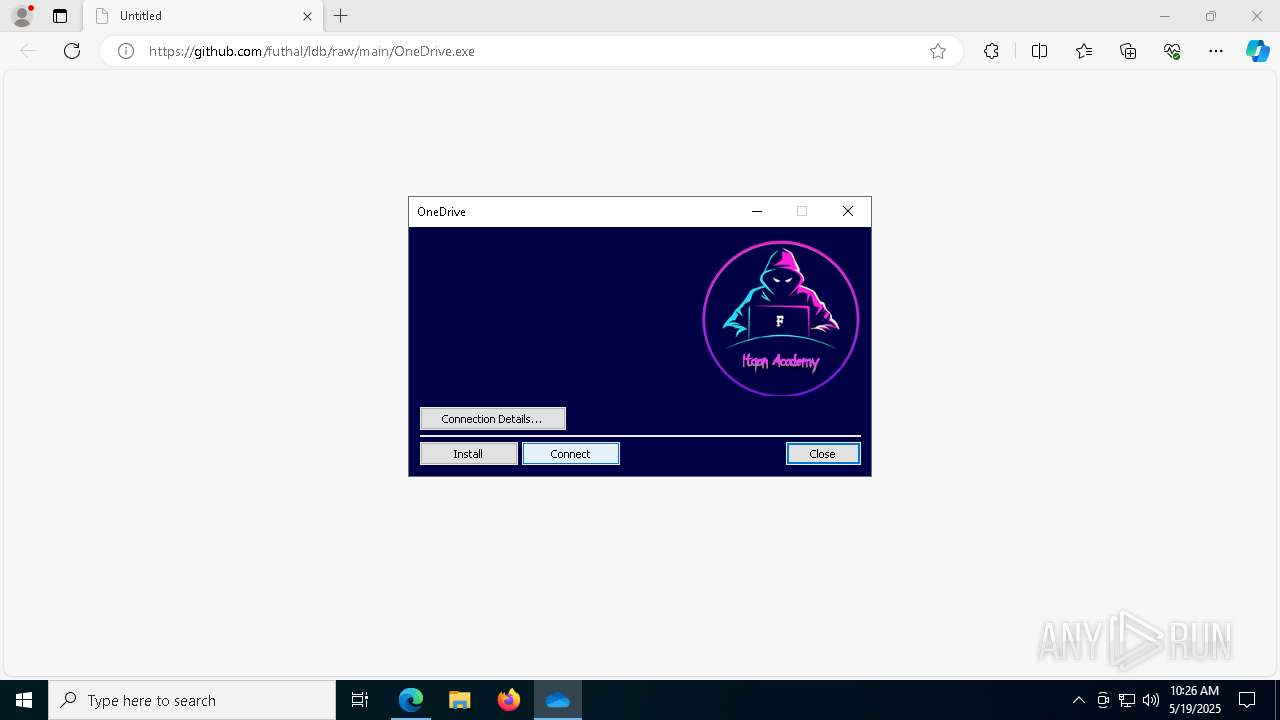Refresh the current page

tap(72, 51)
